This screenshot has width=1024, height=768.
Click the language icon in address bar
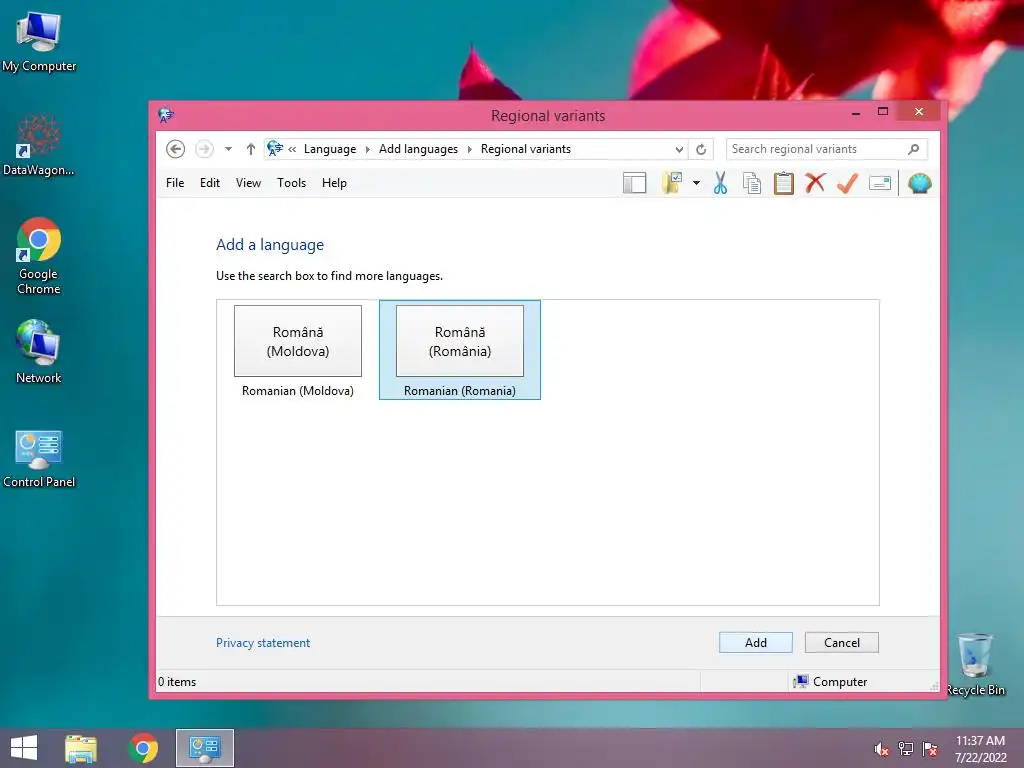tap(275, 149)
